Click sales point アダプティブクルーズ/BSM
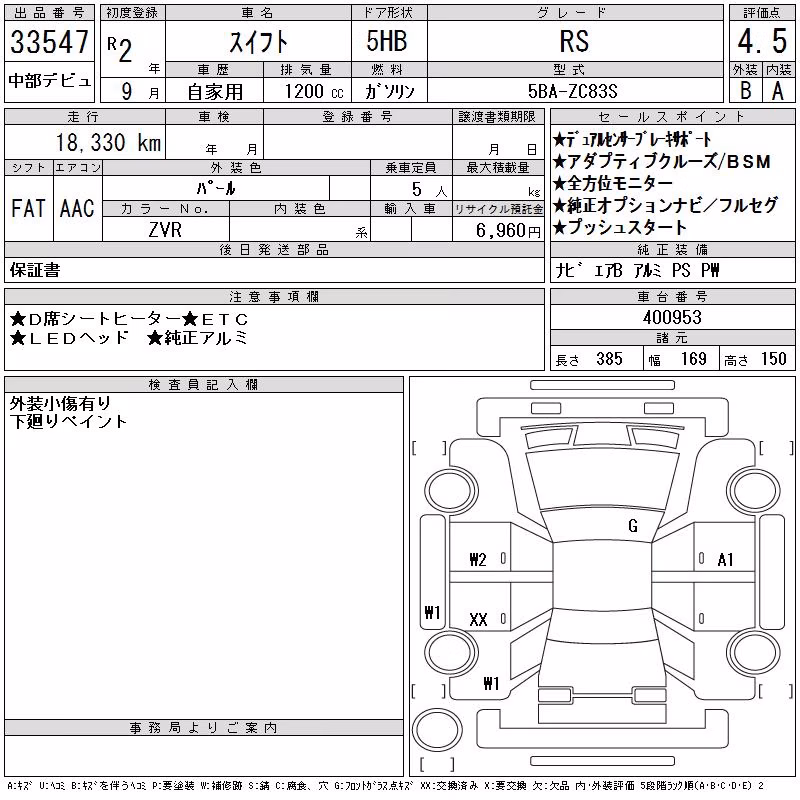This screenshot has width=800, height=800. (662, 161)
